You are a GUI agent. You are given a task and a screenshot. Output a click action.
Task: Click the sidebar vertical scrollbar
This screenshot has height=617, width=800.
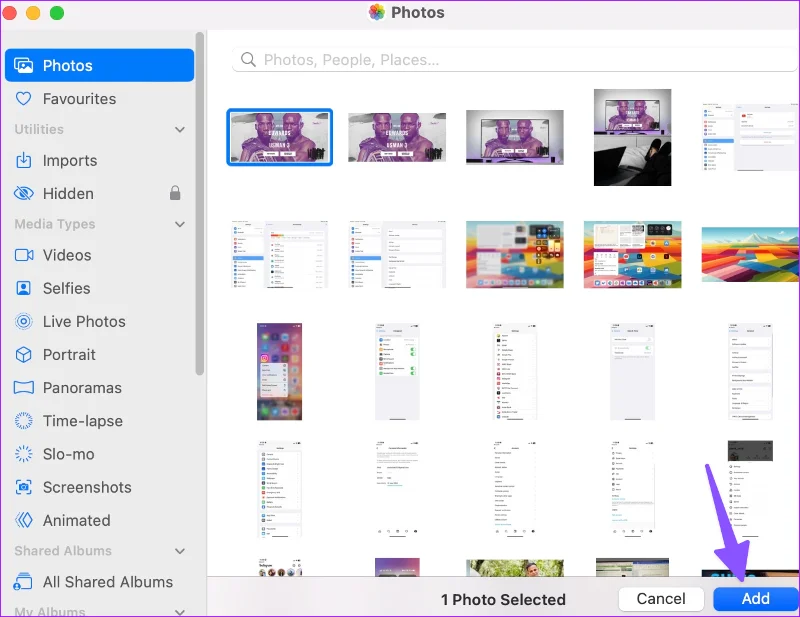tap(199, 204)
